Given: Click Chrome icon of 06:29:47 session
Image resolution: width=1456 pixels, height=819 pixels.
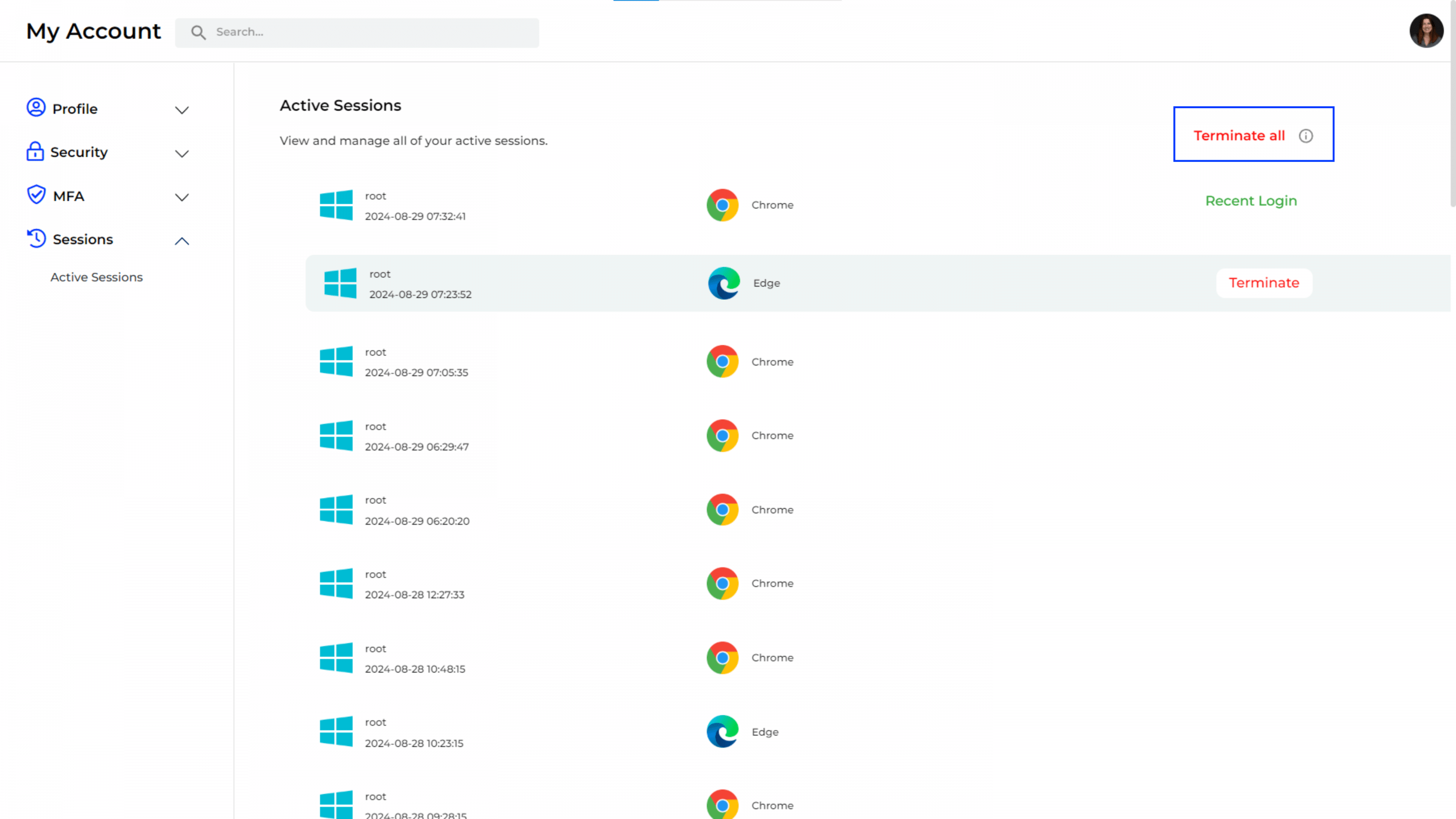Looking at the screenshot, I should click(722, 435).
